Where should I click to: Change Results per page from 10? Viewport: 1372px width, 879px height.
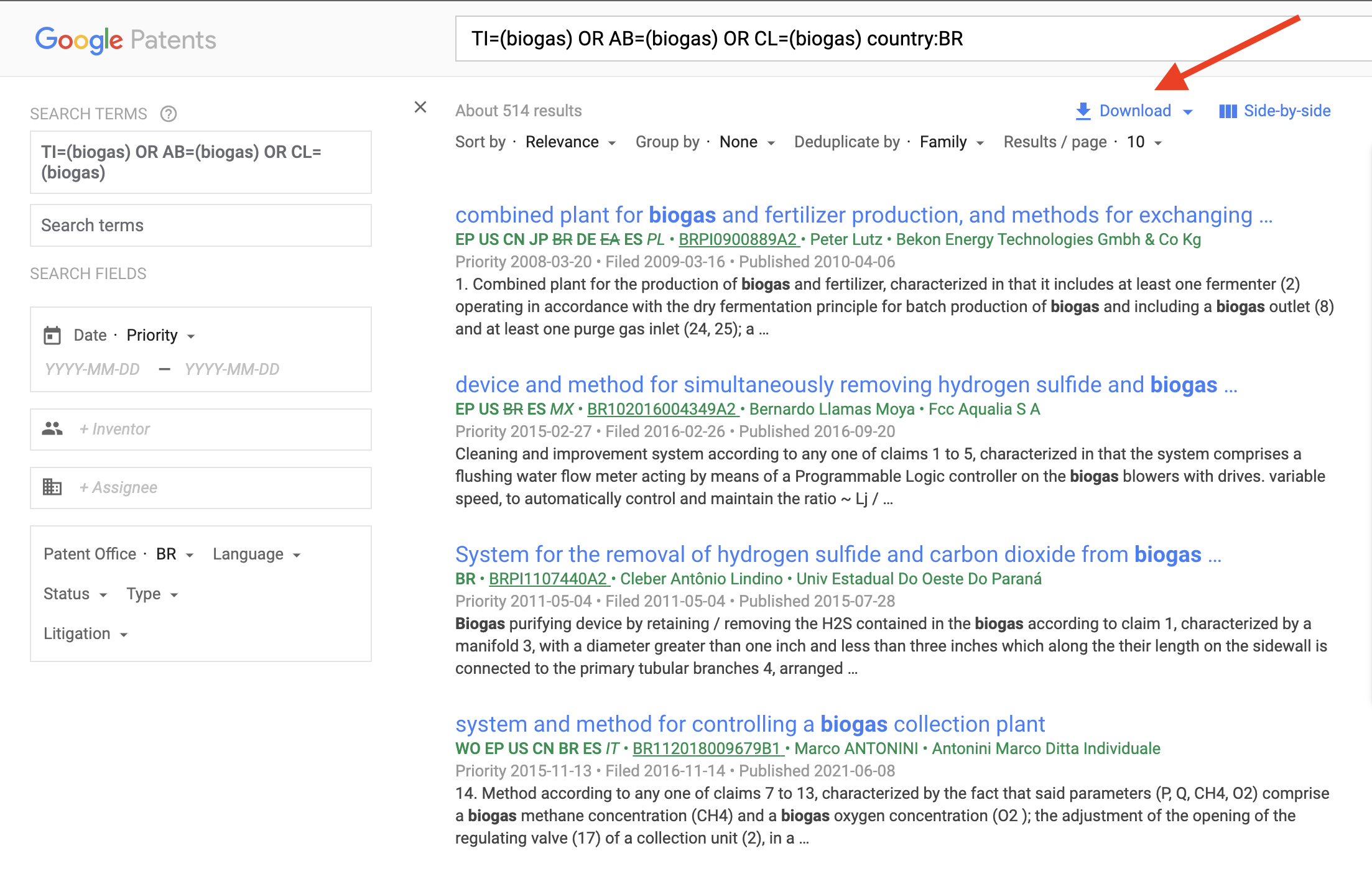[1144, 142]
